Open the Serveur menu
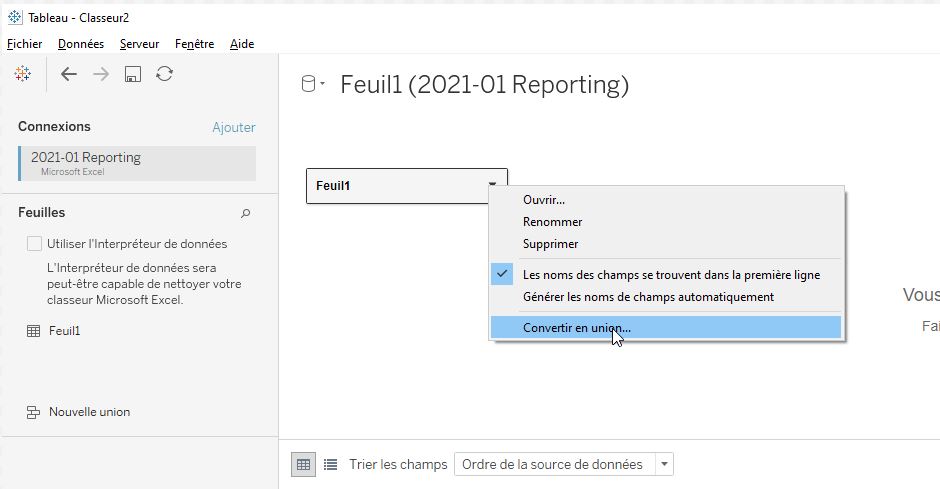Image resolution: width=940 pixels, height=489 pixels. [x=140, y=44]
